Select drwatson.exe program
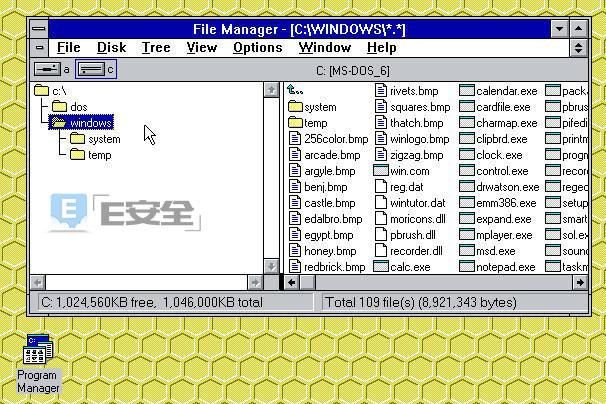 point(499,187)
